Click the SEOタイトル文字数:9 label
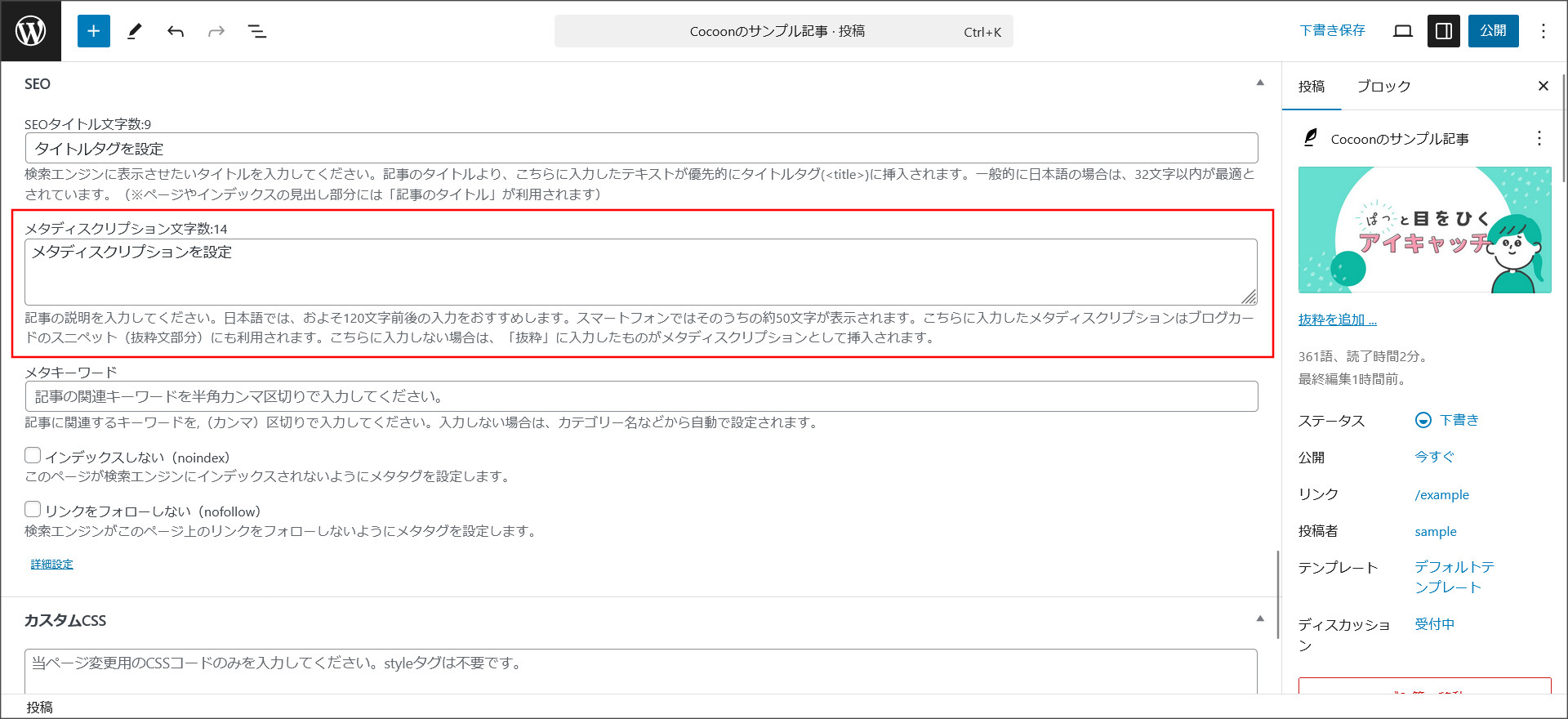The image size is (1568, 719). (x=87, y=124)
